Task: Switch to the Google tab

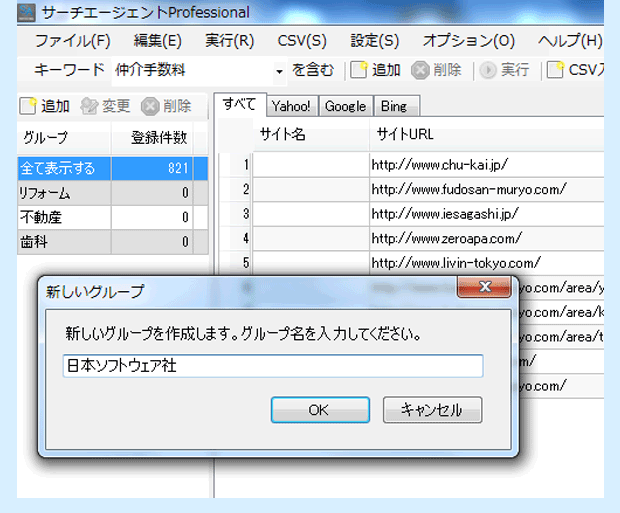Action: pyautogui.click(x=345, y=106)
